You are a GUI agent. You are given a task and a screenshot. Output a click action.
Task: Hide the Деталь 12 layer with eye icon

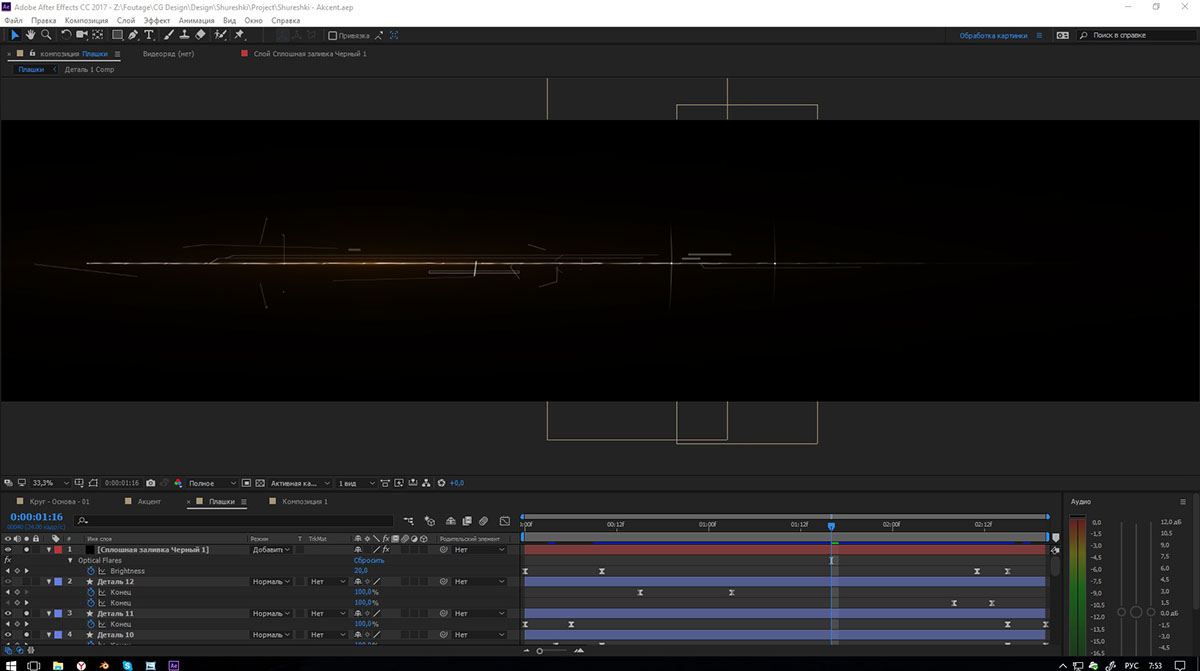8,581
